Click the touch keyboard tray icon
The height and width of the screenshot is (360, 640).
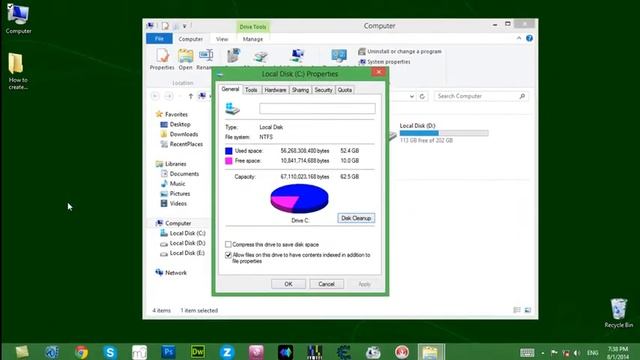tap(527, 353)
